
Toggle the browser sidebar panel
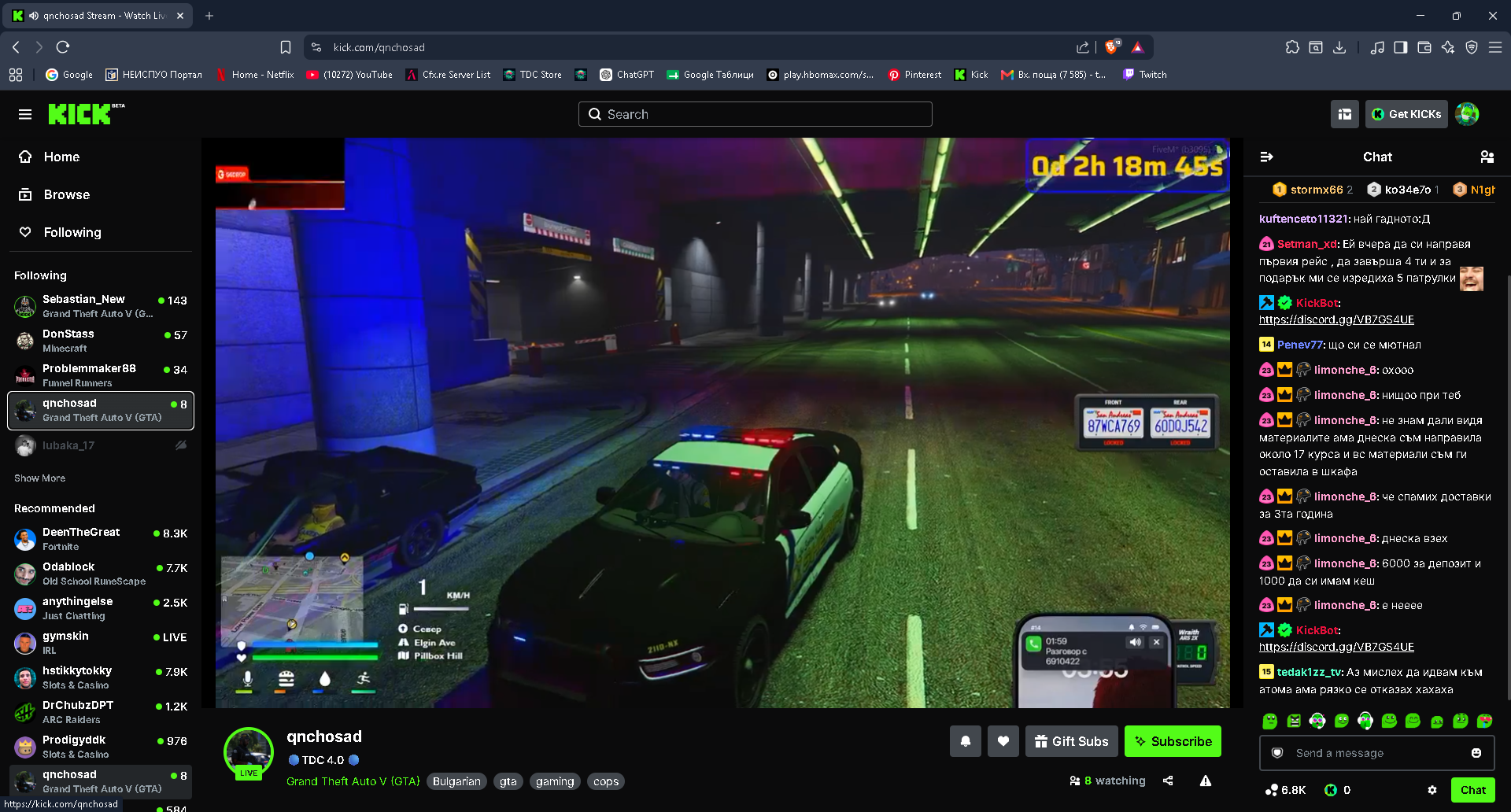pyautogui.click(x=1401, y=47)
